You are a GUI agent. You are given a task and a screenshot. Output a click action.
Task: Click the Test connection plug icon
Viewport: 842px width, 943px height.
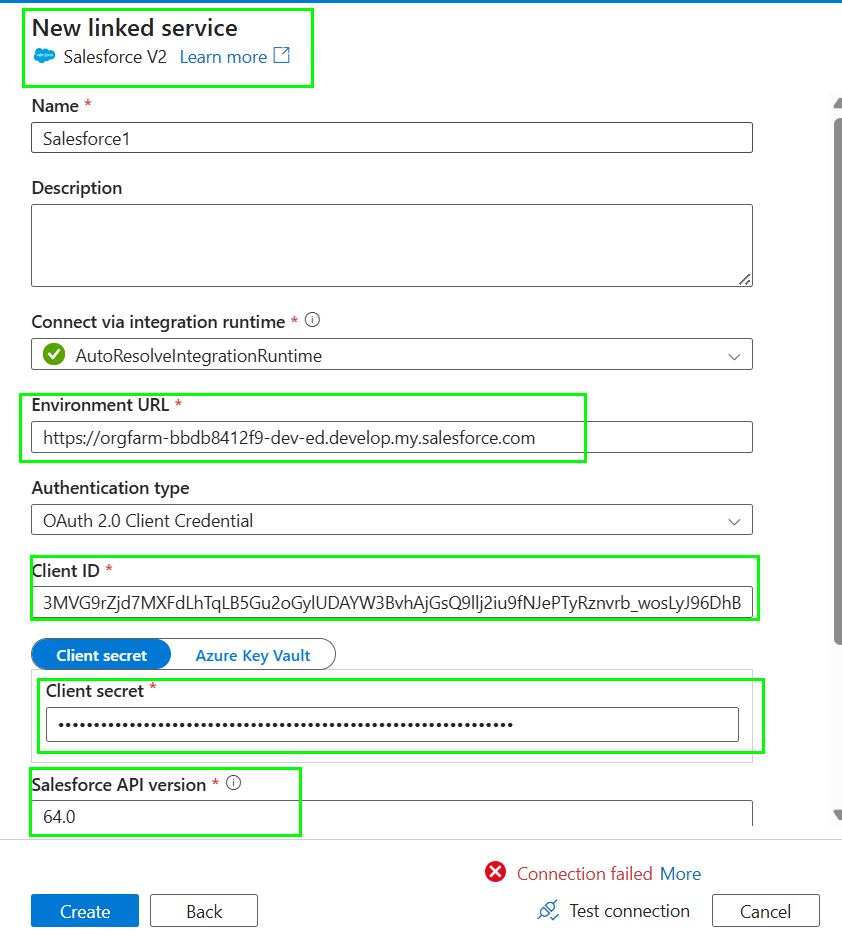click(x=548, y=911)
